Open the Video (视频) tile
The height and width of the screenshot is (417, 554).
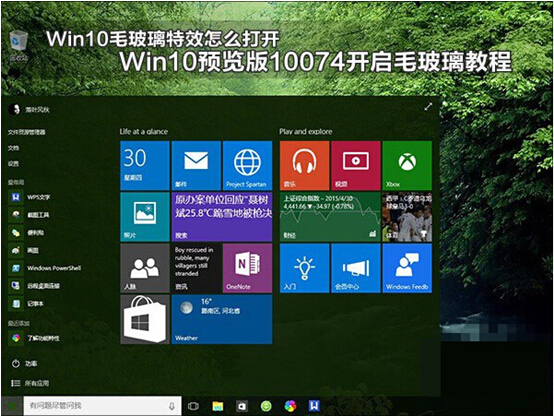[356, 165]
